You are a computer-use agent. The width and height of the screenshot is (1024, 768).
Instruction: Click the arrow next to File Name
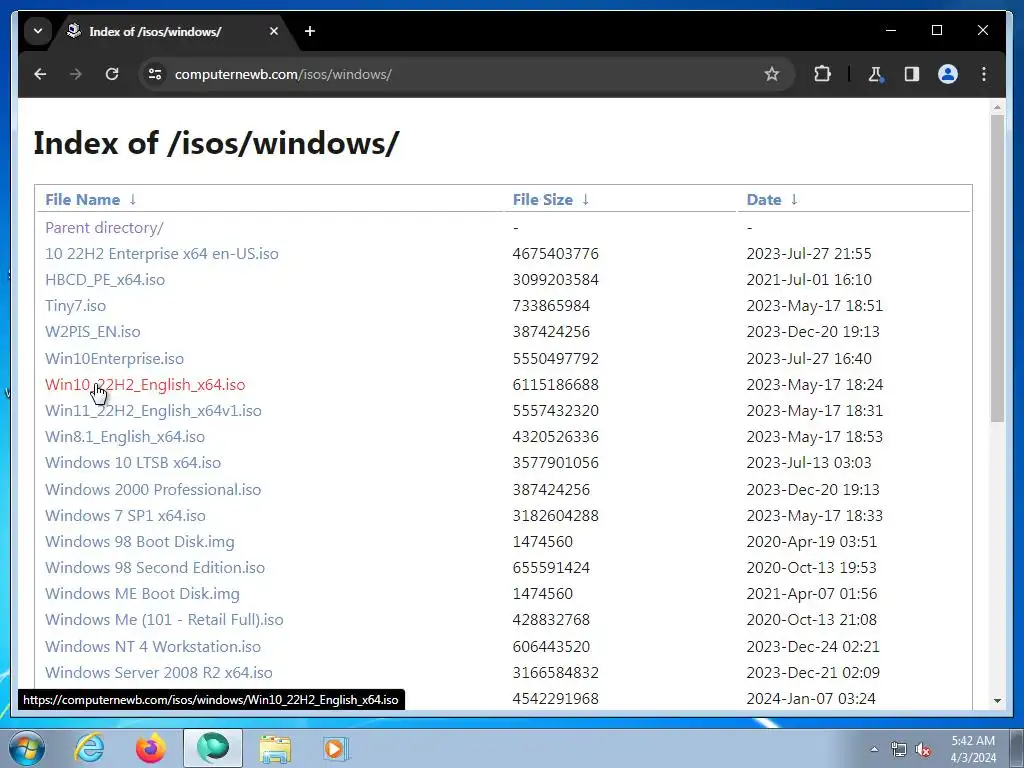tap(133, 200)
